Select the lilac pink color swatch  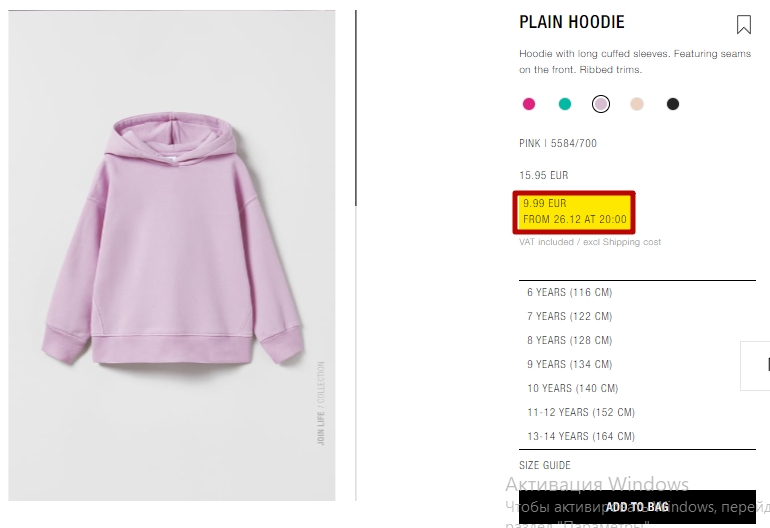(601, 104)
